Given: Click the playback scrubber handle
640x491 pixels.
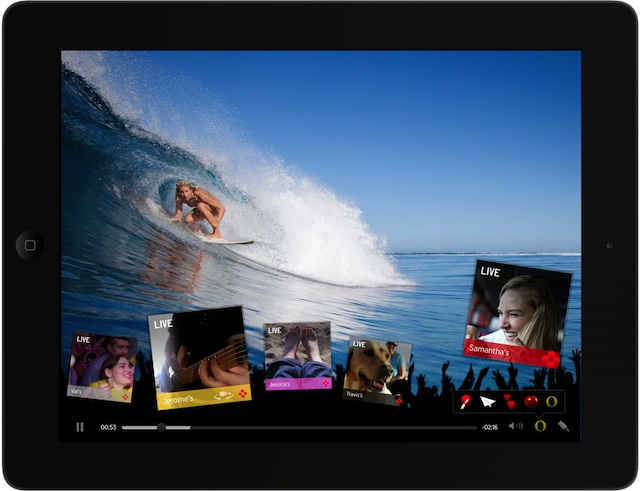Looking at the screenshot, I should [x=161, y=427].
